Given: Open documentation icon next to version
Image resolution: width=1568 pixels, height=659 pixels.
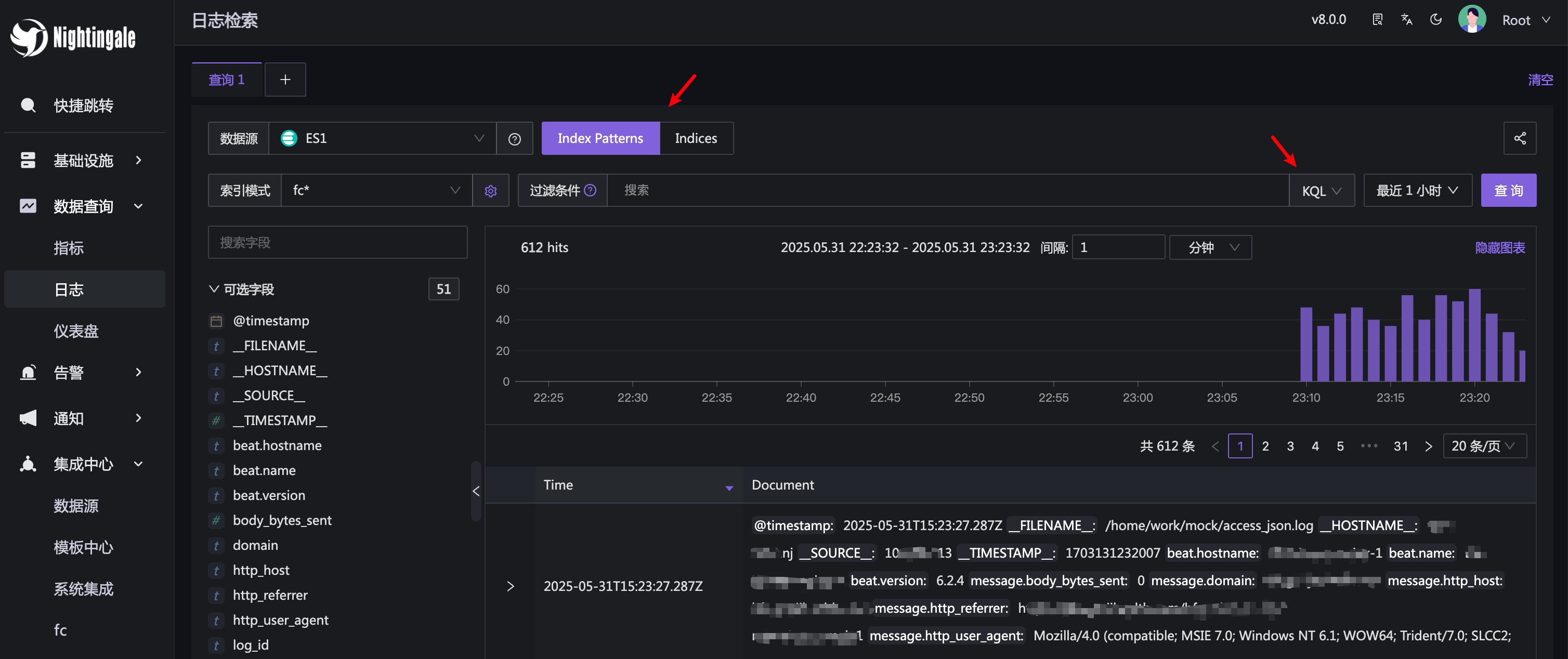Looking at the screenshot, I should [x=1378, y=19].
